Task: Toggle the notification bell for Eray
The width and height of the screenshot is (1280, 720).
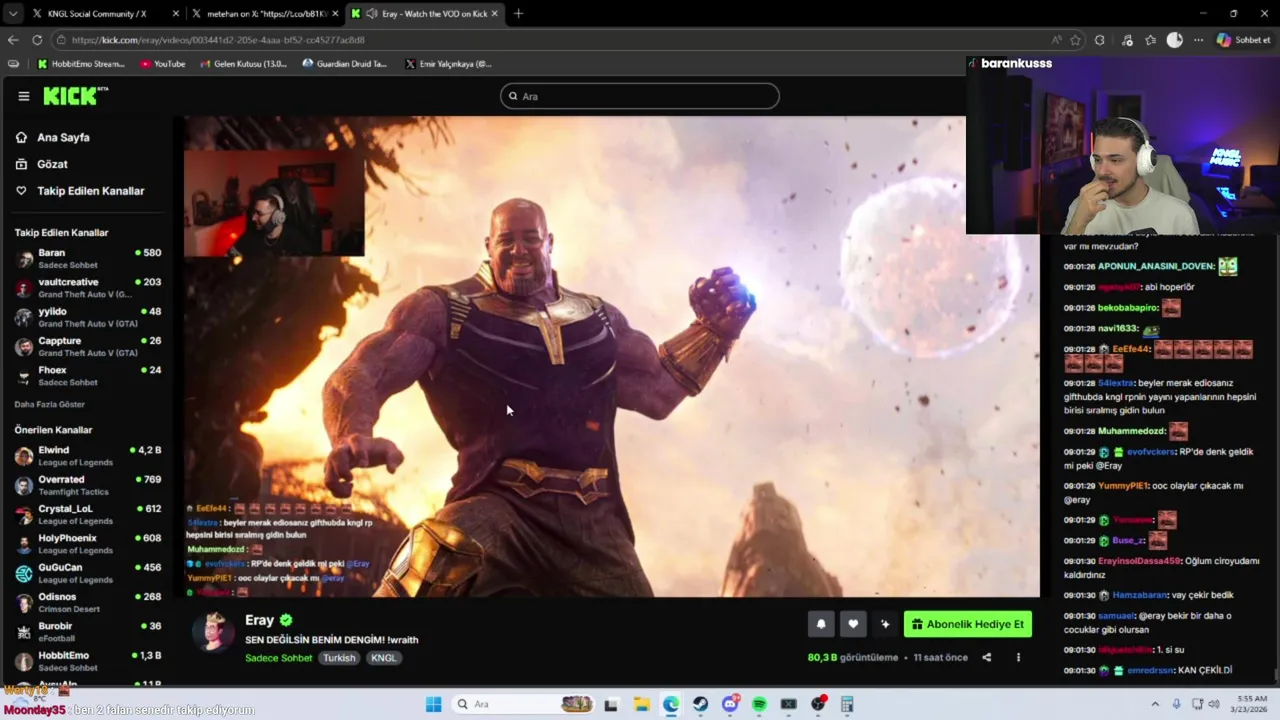Action: click(821, 624)
